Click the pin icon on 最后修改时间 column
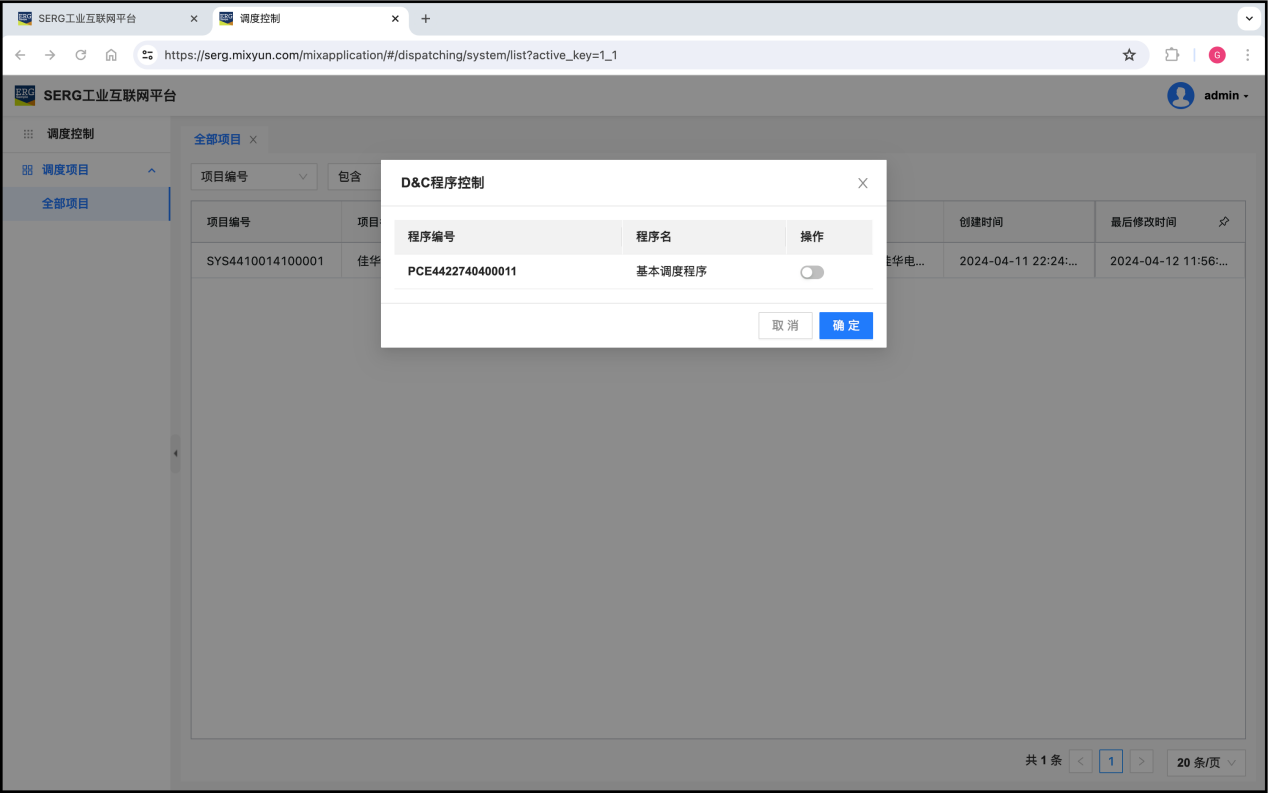Image resolution: width=1268 pixels, height=793 pixels. (1224, 222)
